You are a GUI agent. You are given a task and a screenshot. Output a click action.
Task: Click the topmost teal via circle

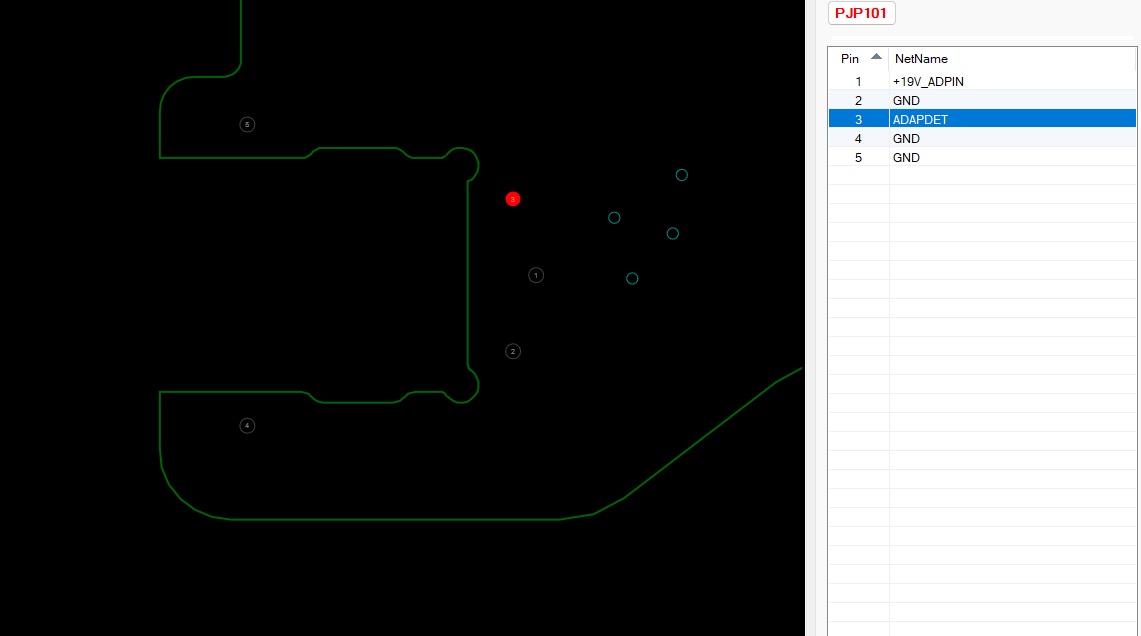pyautogui.click(x=682, y=175)
